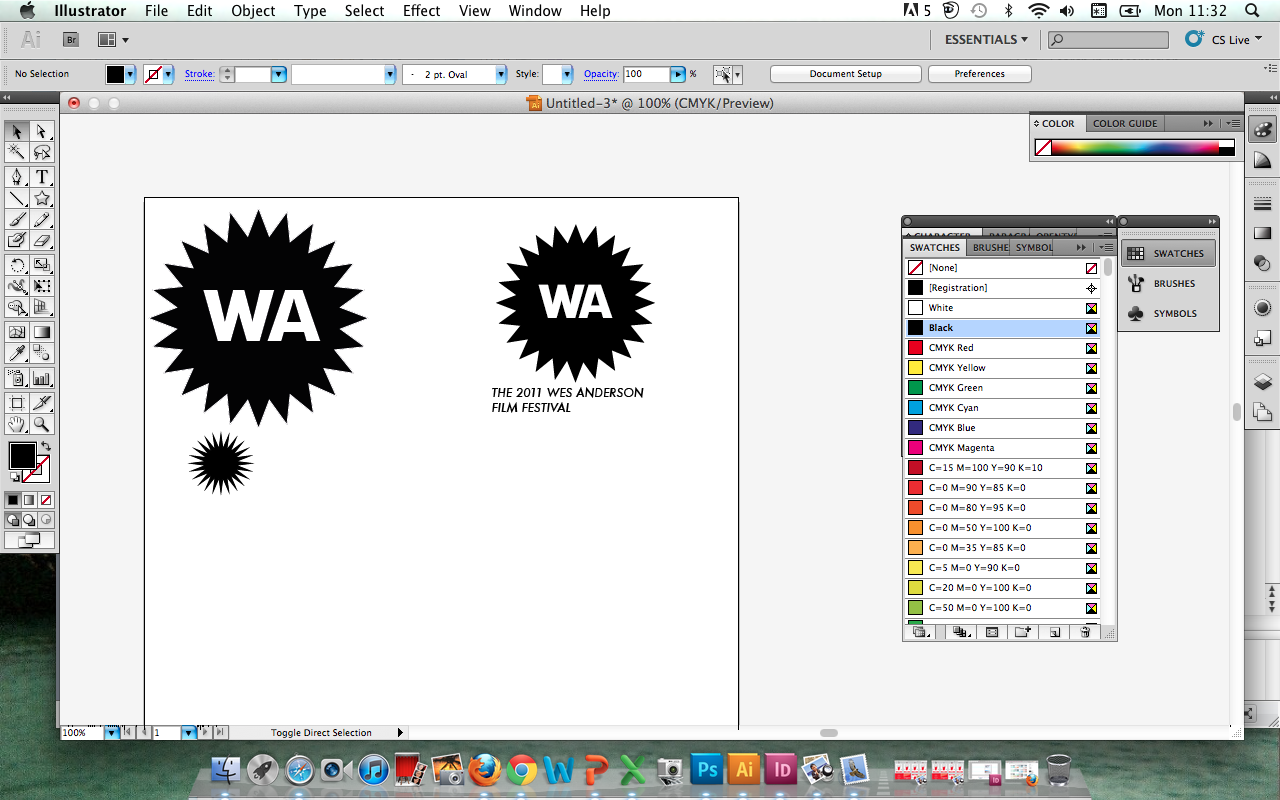The height and width of the screenshot is (800, 1280).
Task: Pick the Lasso tool
Action: coord(42,152)
